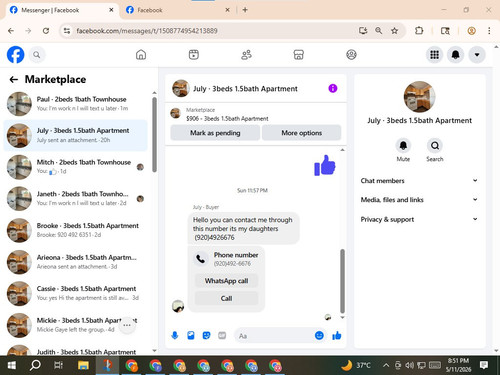Choose a GIF icon
This screenshot has height=375, width=500.
pyautogui.click(x=222, y=335)
